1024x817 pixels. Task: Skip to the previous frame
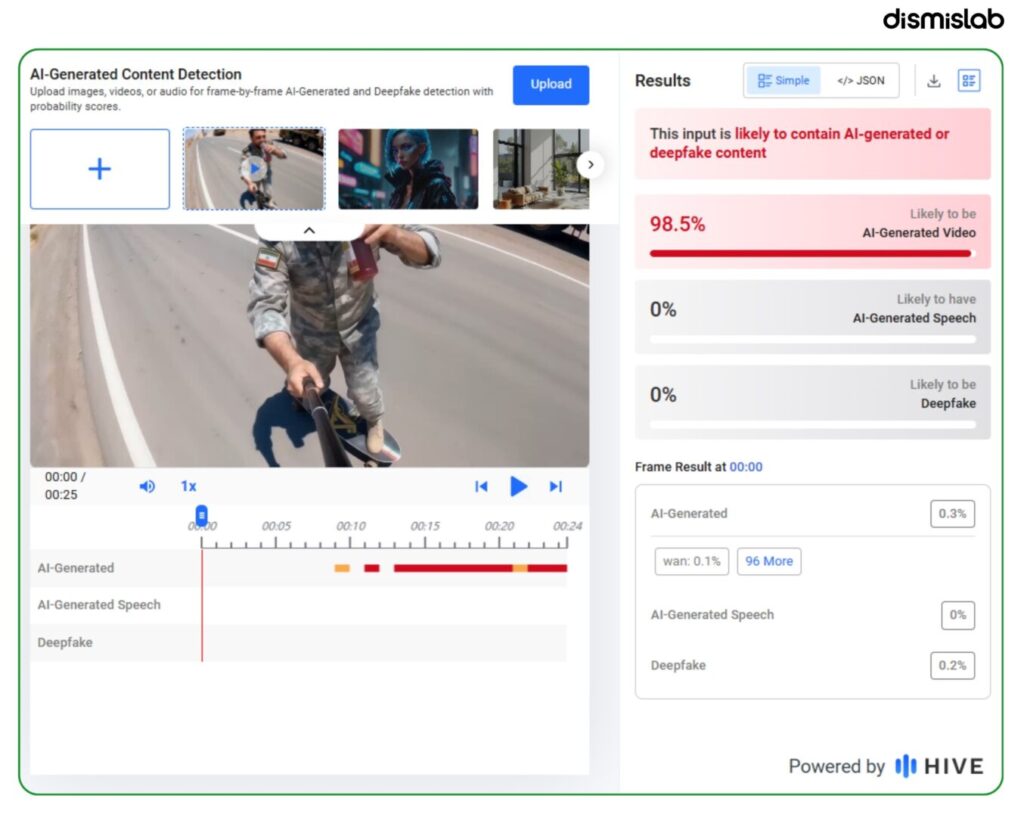pyautogui.click(x=481, y=486)
